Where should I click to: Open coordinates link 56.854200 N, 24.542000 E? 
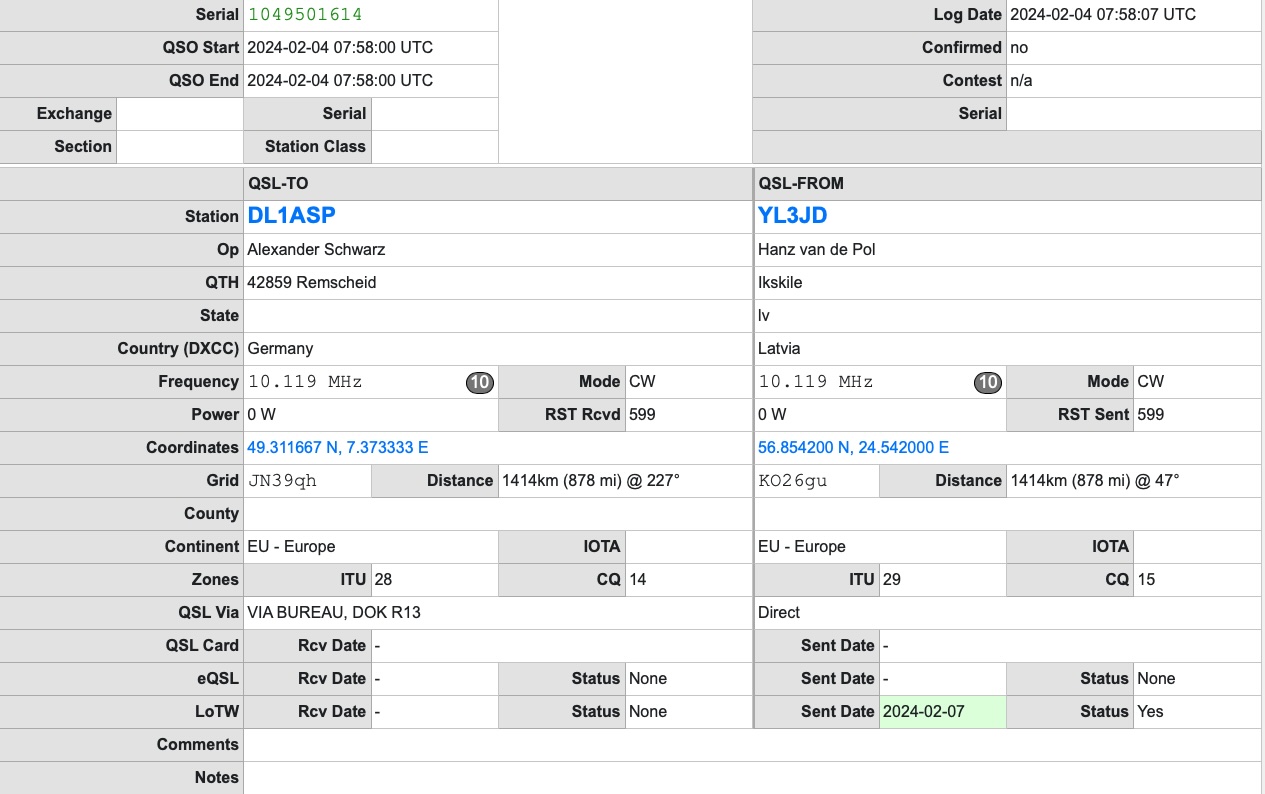(853, 447)
